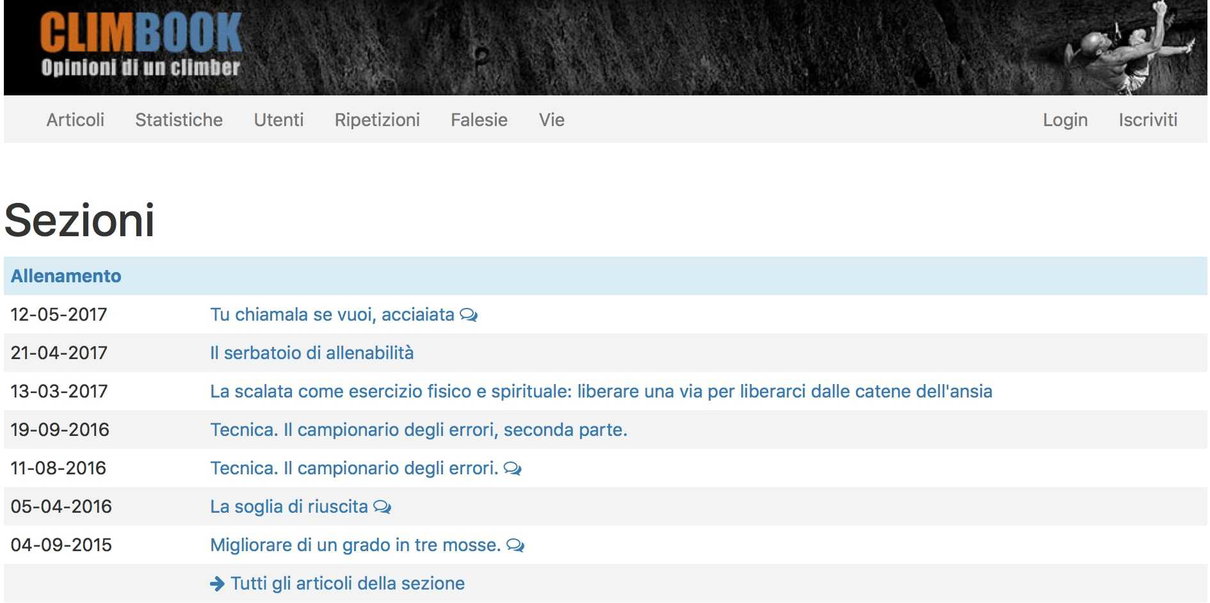Open 'La scalata come esercizio fisico e spirituale' article

pyautogui.click(x=601, y=391)
